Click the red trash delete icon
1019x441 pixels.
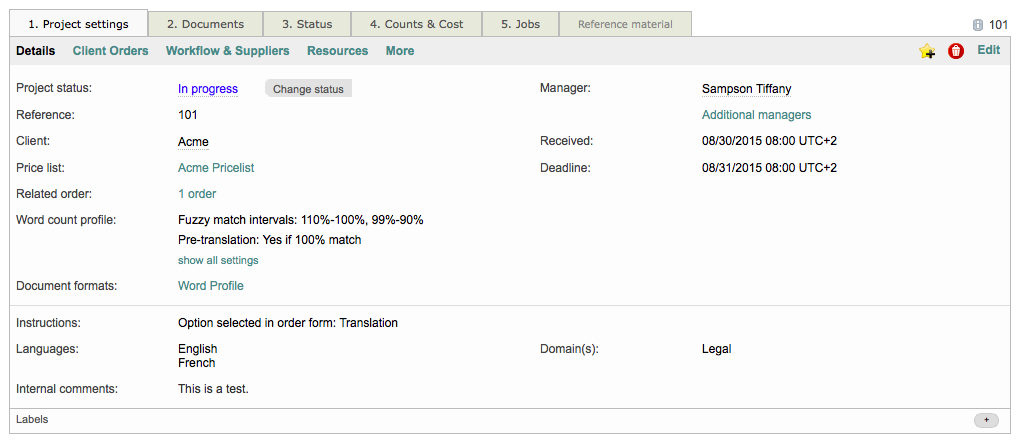[x=956, y=51]
